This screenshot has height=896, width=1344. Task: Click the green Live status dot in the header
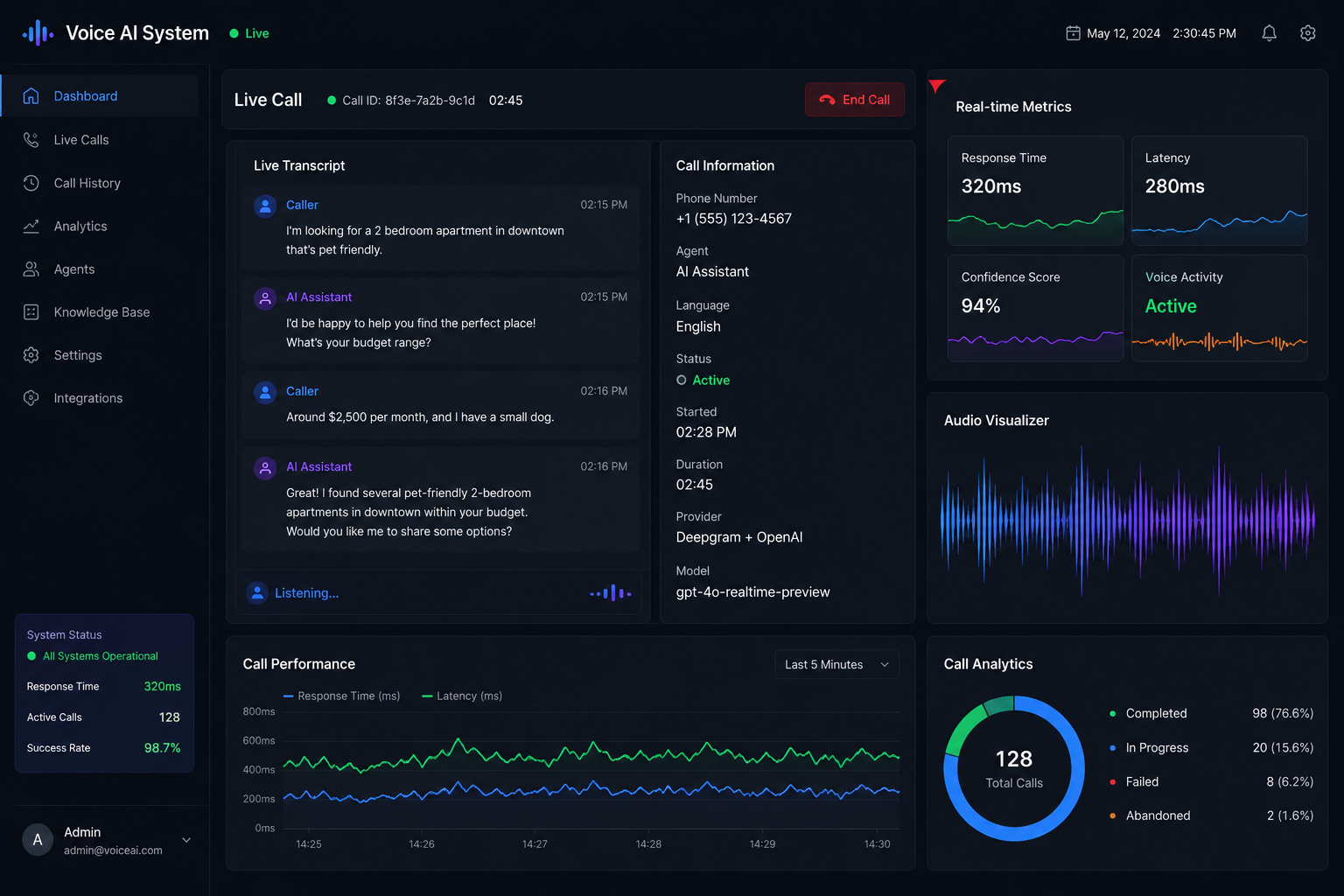[x=234, y=33]
